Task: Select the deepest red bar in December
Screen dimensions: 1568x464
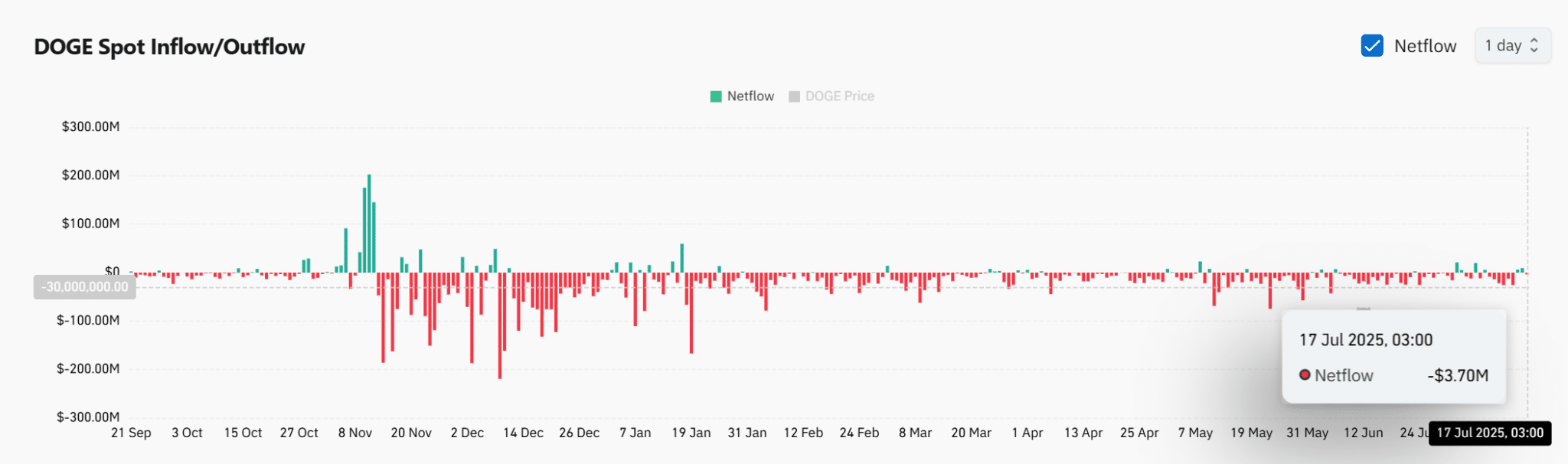Action: tap(500, 325)
